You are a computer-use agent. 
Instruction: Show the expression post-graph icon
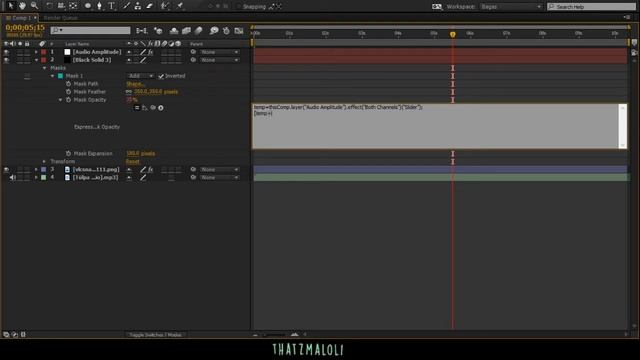145,108
